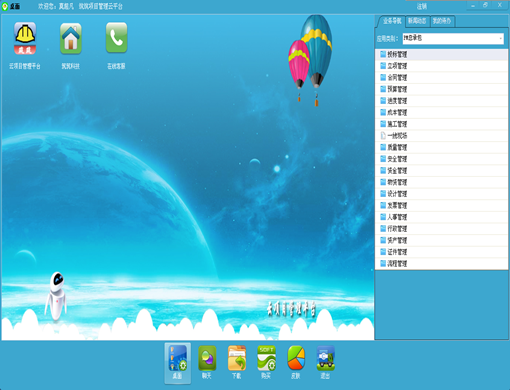Click the 注销 logout link
510x390 pixels.
click(x=421, y=6)
